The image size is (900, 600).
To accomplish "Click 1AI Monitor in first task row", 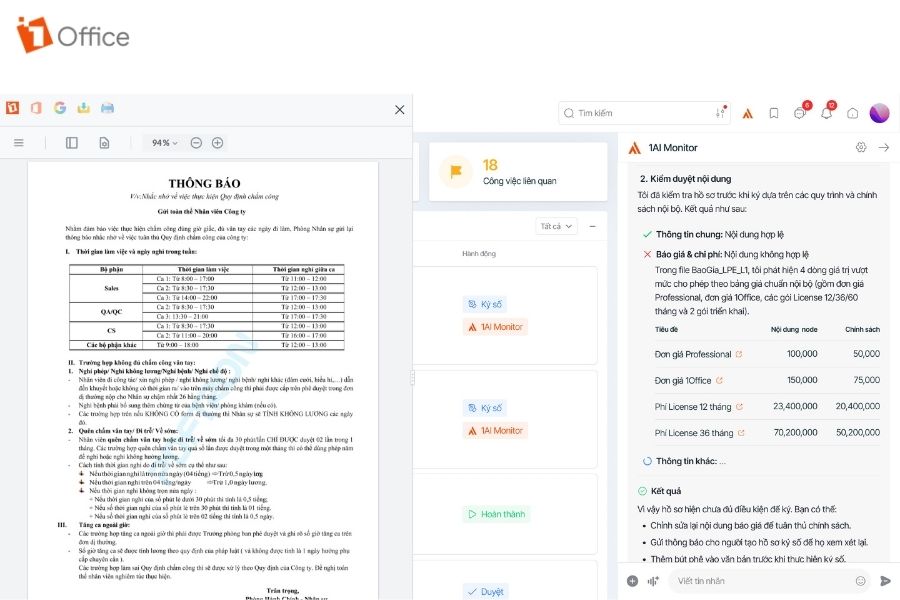I will pos(495,327).
